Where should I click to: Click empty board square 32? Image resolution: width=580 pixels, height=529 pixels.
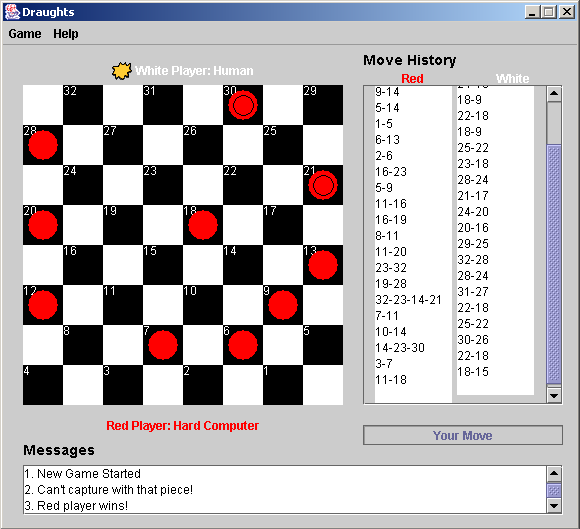[83, 105]
